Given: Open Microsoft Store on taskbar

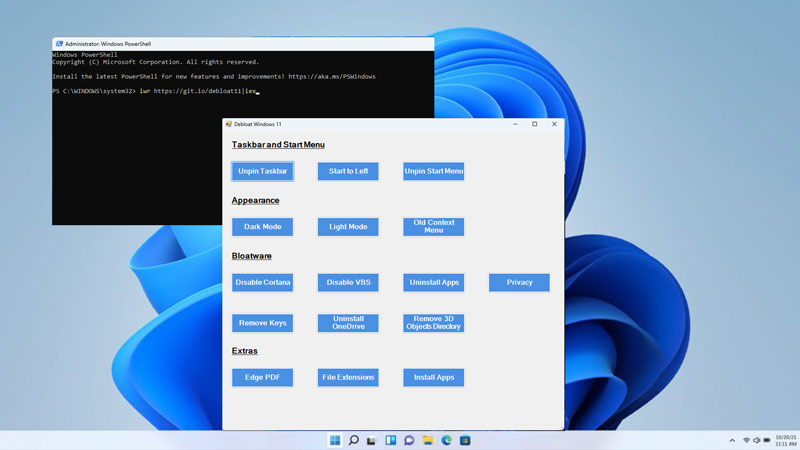Looking at the screenshot, I should tap(465, 440).
